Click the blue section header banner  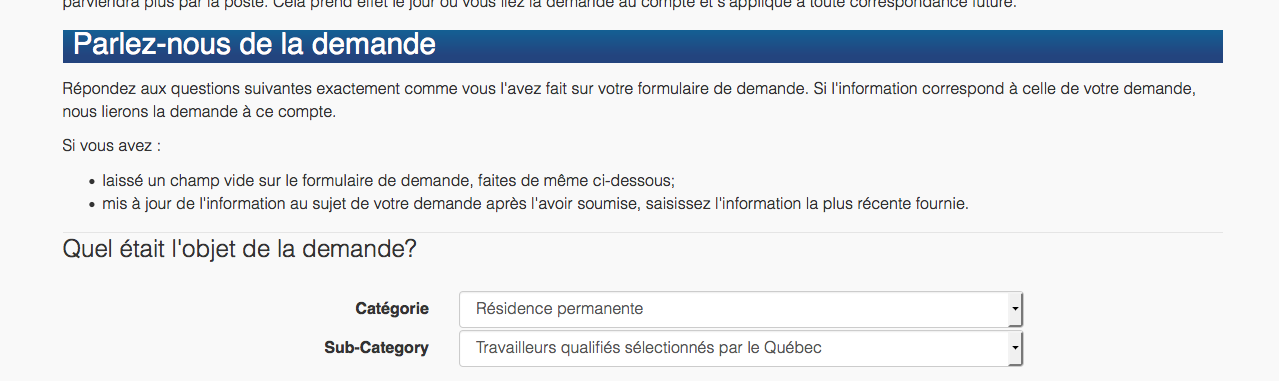pos(642,46)
